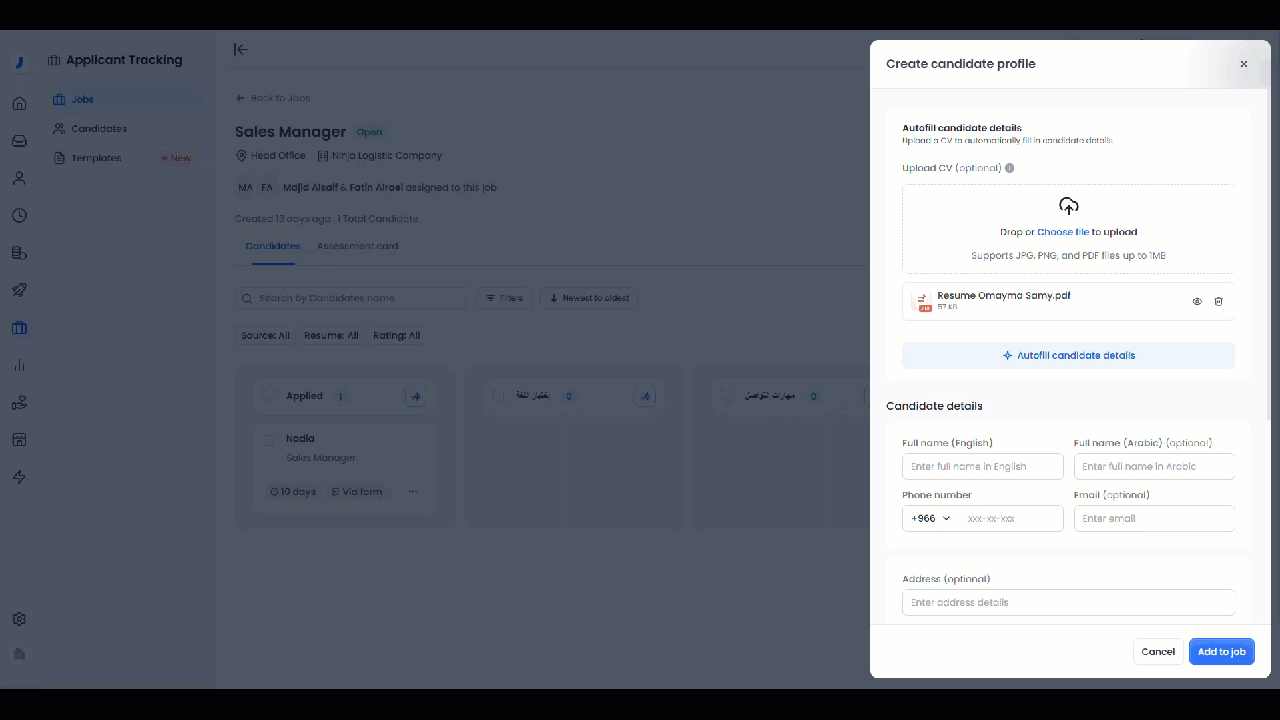Click the Add to job button
Image resolution: width=1280 pixels, height=720 pixels.
(1221, 652)
